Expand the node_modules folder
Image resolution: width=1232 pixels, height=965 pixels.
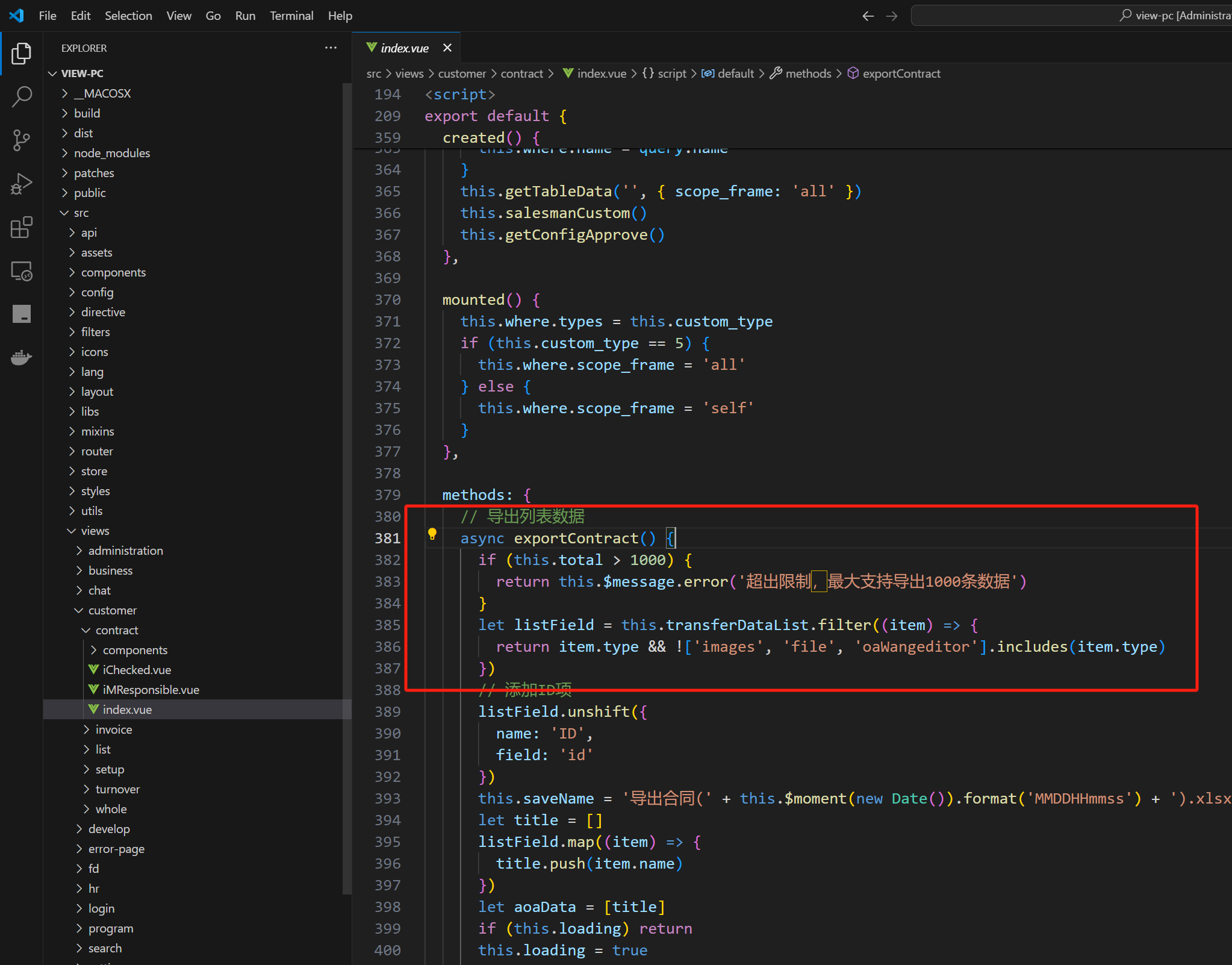coord(198,153)
